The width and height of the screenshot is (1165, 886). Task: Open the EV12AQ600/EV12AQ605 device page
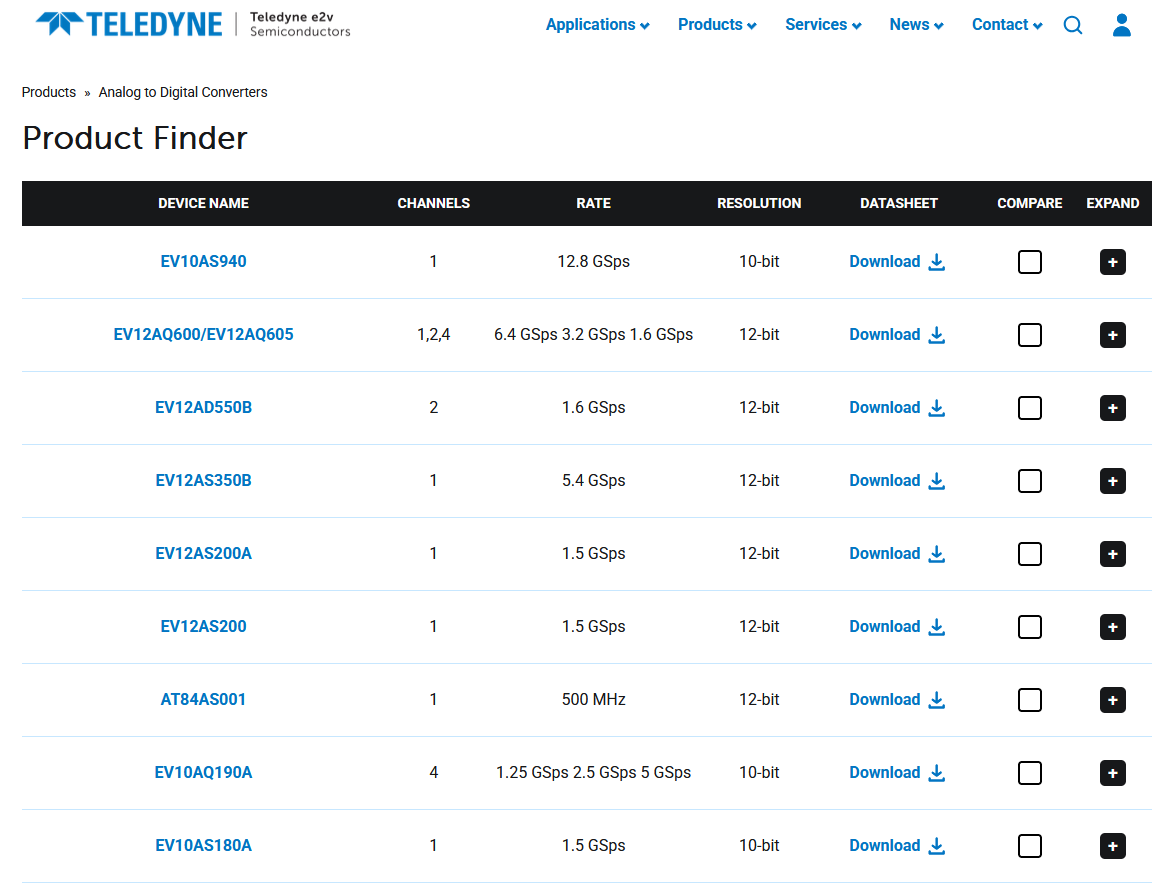(204, 334)
